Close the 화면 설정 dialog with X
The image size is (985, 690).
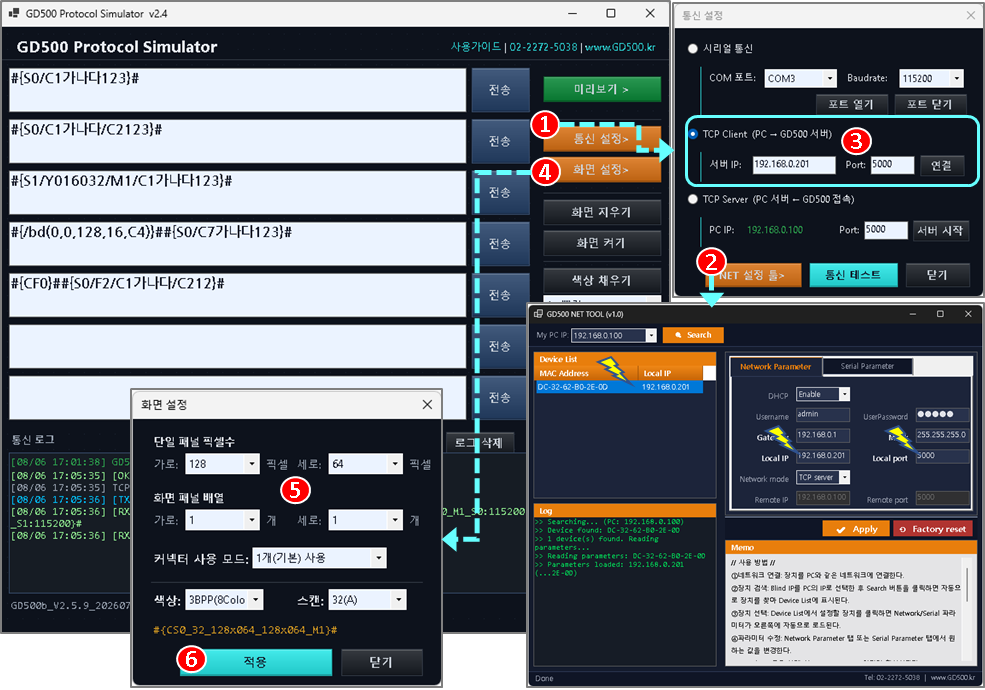pyautogui.click(x=427, y=405)
